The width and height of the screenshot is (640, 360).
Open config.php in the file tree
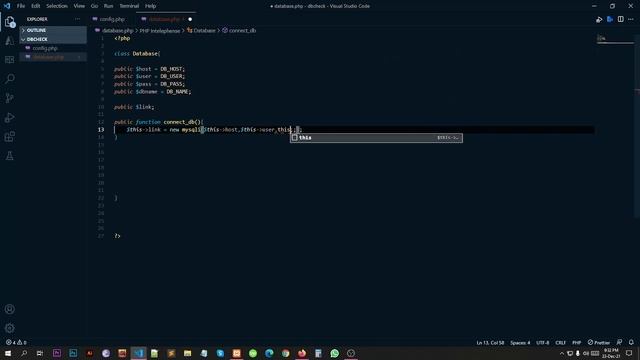[x=53, y=48]
